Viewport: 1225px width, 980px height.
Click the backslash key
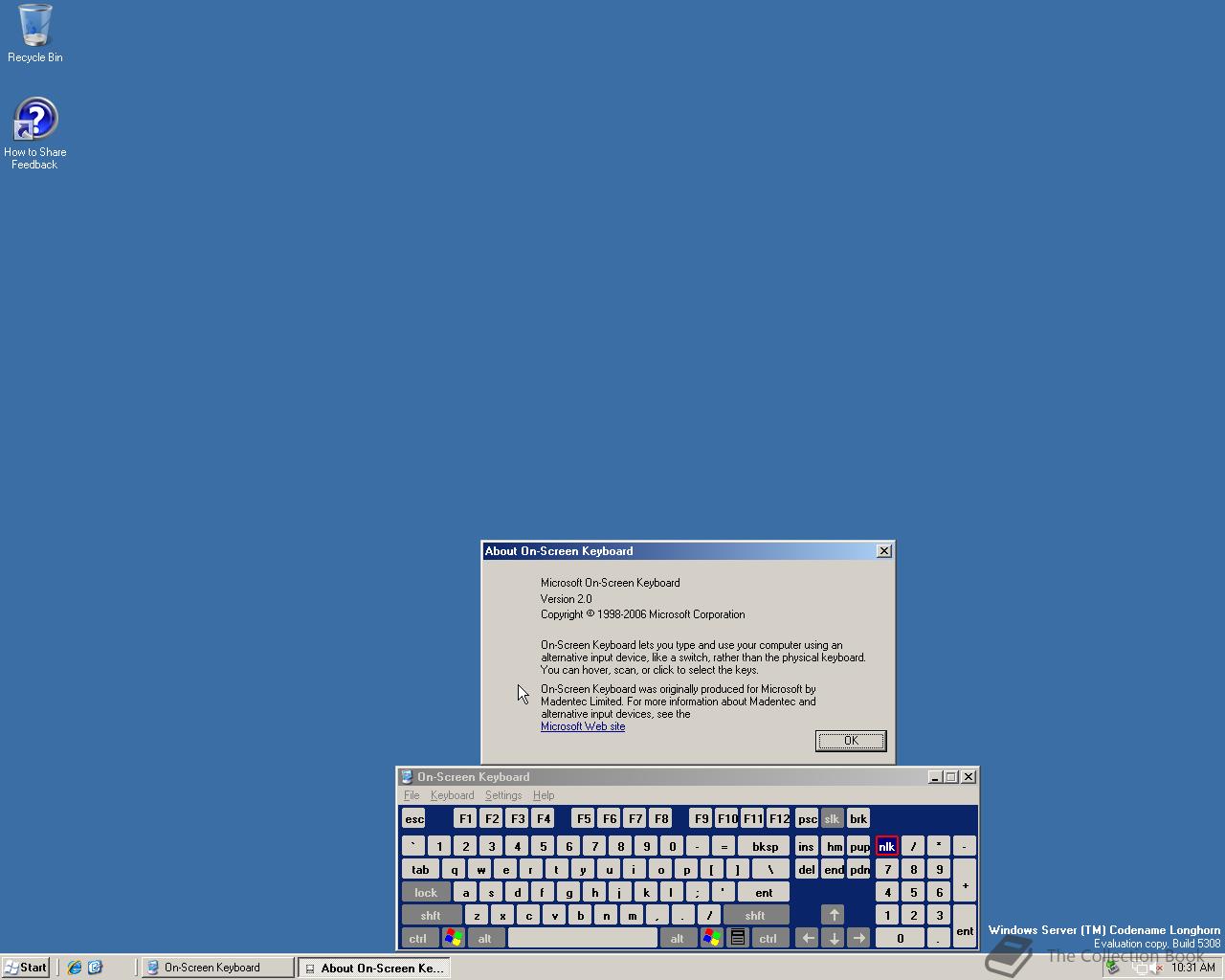click(770, 870)
